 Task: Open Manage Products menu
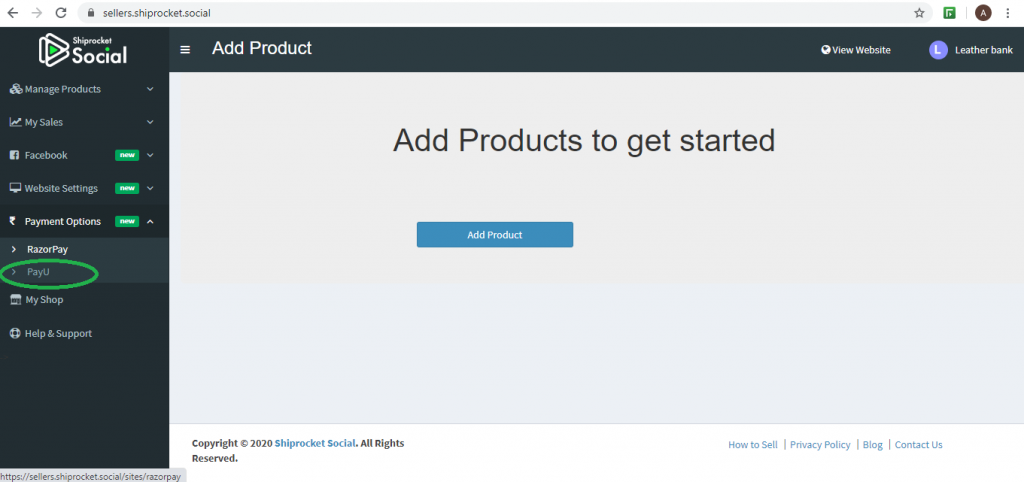coord(84,89)
